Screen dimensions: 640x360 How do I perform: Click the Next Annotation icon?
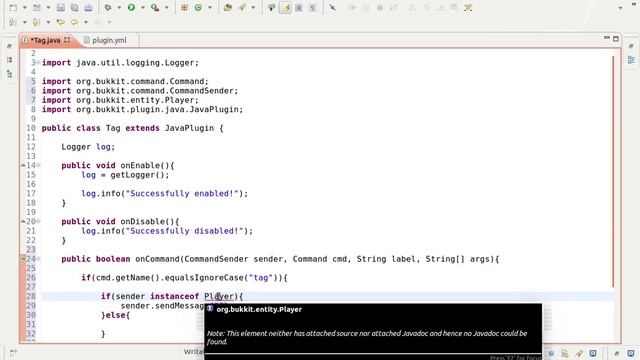click(13, 22)
